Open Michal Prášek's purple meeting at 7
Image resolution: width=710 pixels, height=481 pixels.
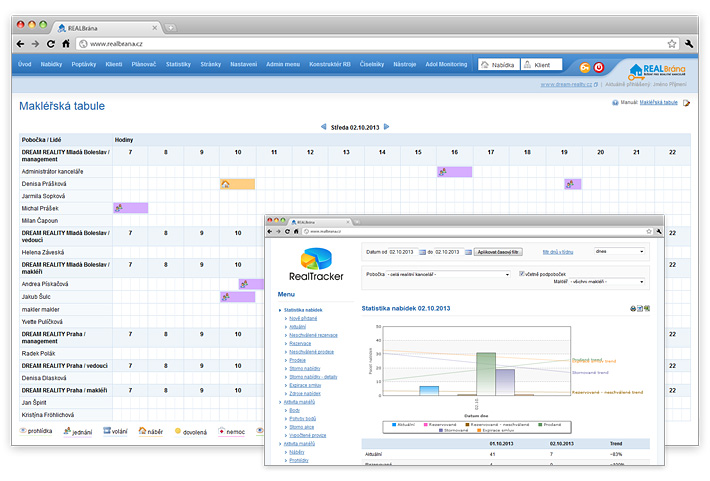tap(130, 208)
